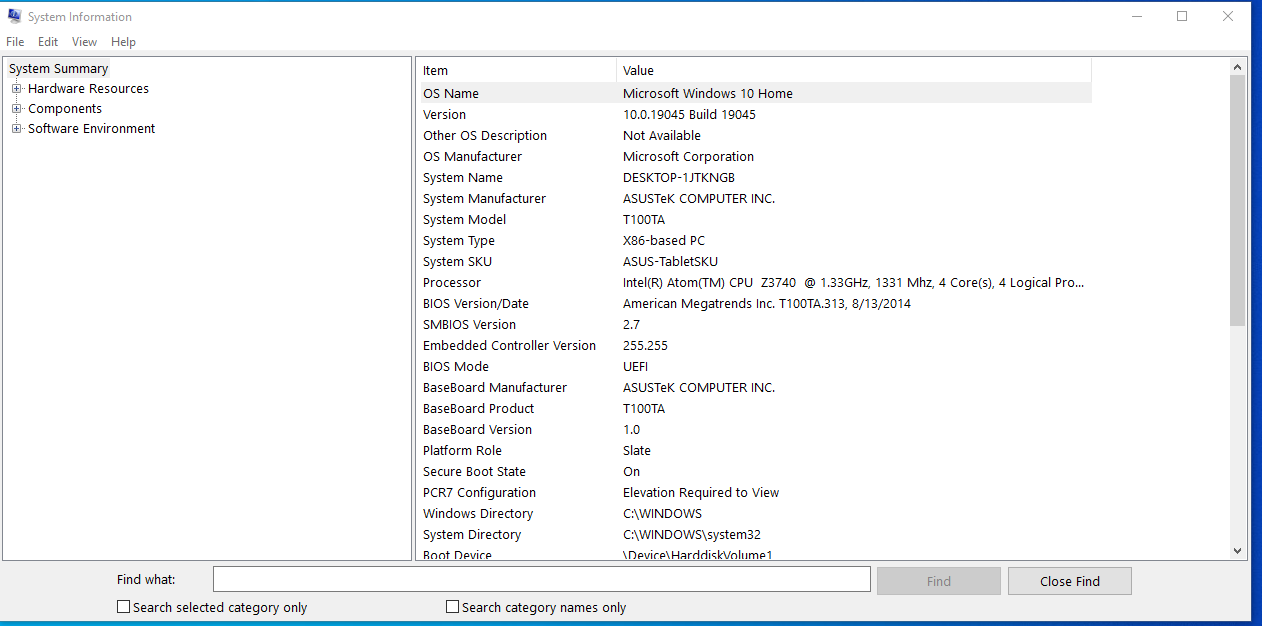Click the scroll up arrow of the details list
This screenshot has width=1262, height=626.
(x=1237, y=67)
